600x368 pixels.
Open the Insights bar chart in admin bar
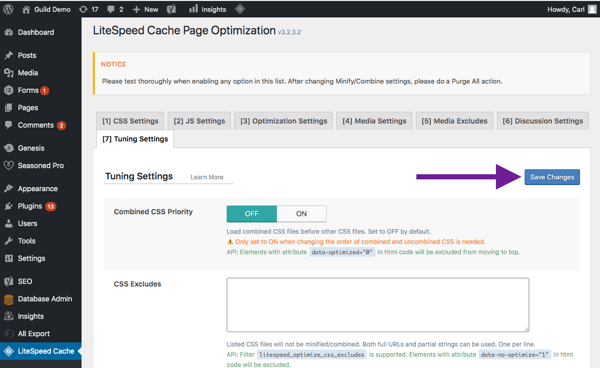tap(207, 9)
